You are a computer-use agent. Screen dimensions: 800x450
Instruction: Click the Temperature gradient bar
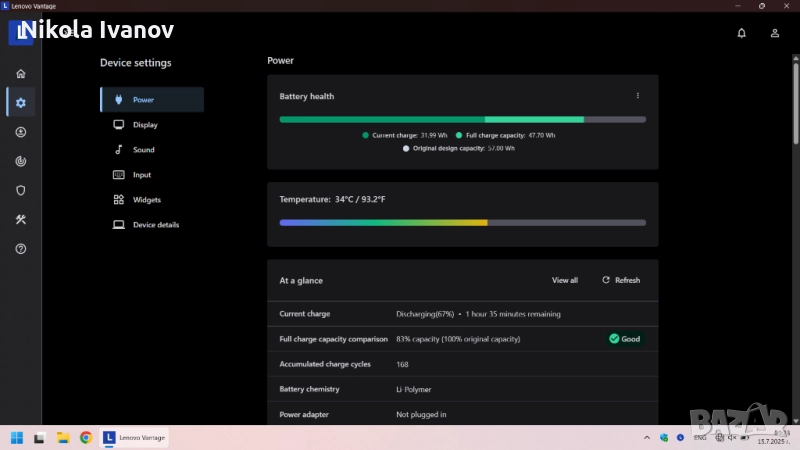click(x=462, y=222)
